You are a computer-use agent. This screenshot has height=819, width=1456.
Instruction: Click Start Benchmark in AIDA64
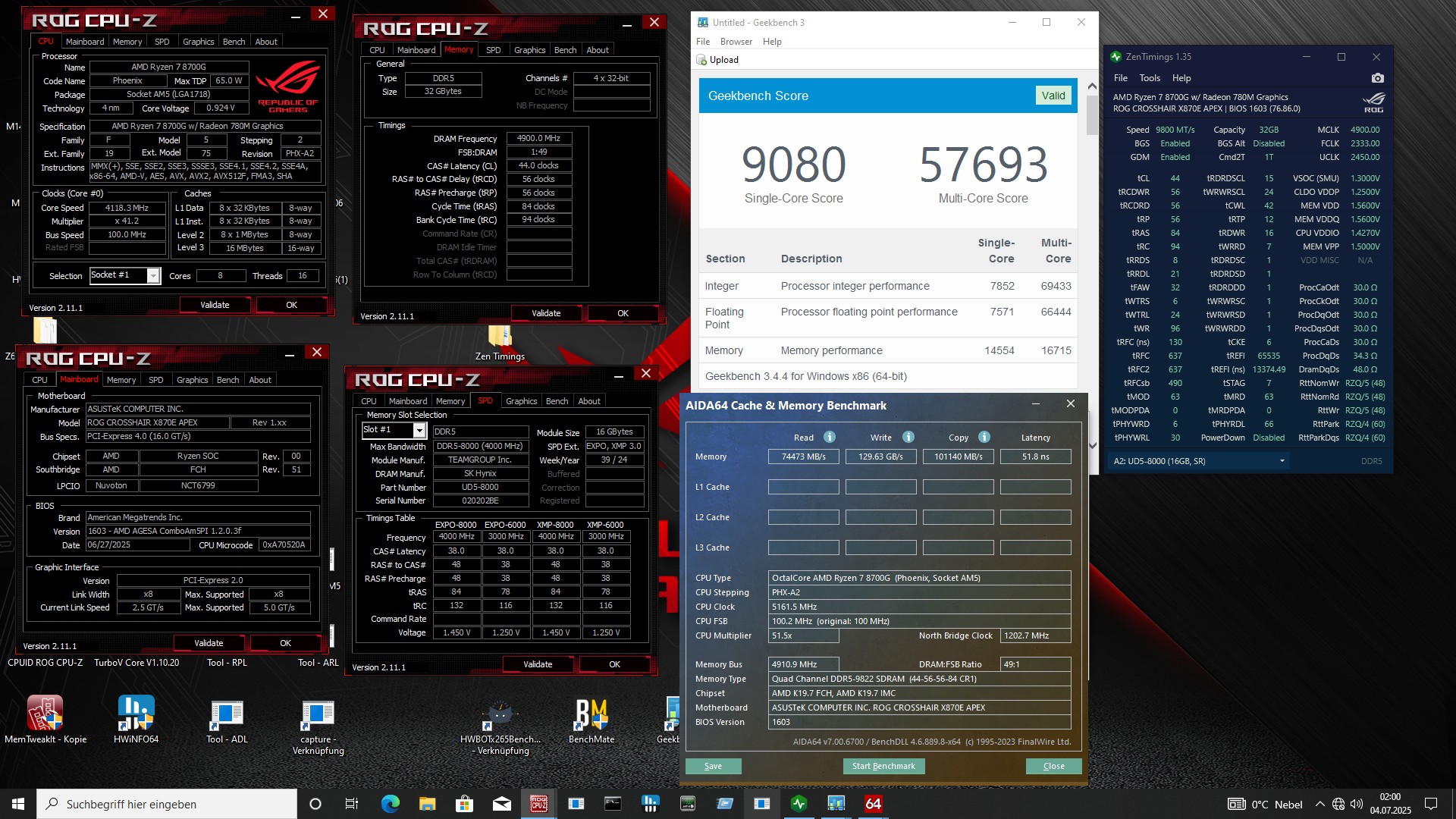coord(883,766)
